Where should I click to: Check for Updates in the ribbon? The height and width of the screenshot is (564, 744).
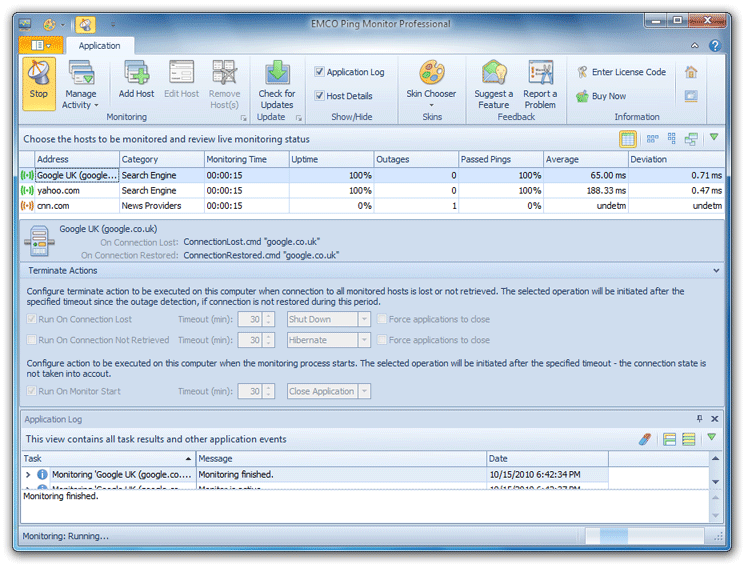tap(277, 84)
